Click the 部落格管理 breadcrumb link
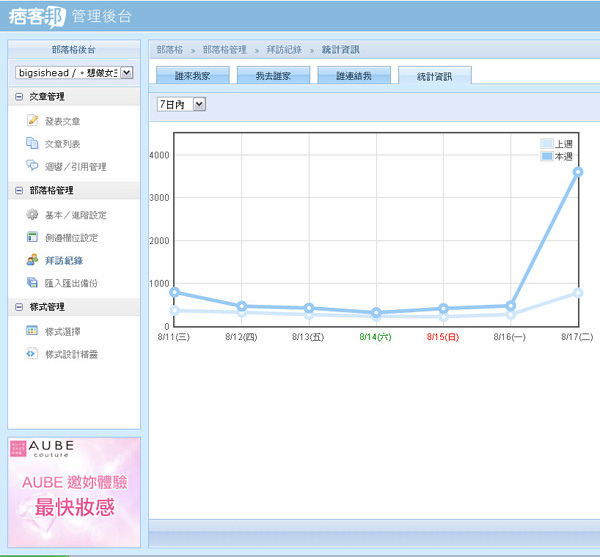The image size is (600, 557). pyautogui.click(x=224, y=49)
